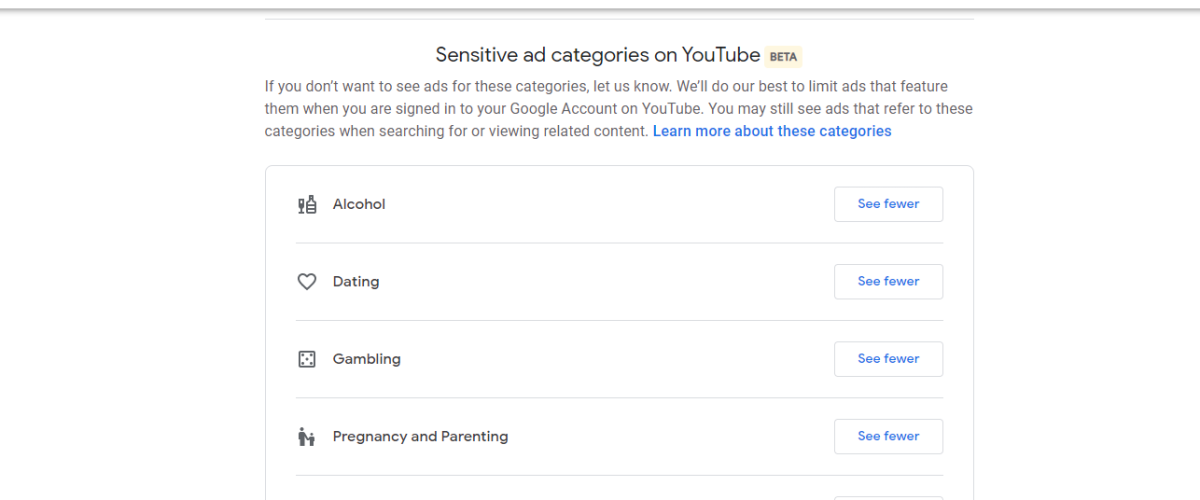See fewer Pregnancy and Parenting ads
The image size is (1200, 500).
888,437
